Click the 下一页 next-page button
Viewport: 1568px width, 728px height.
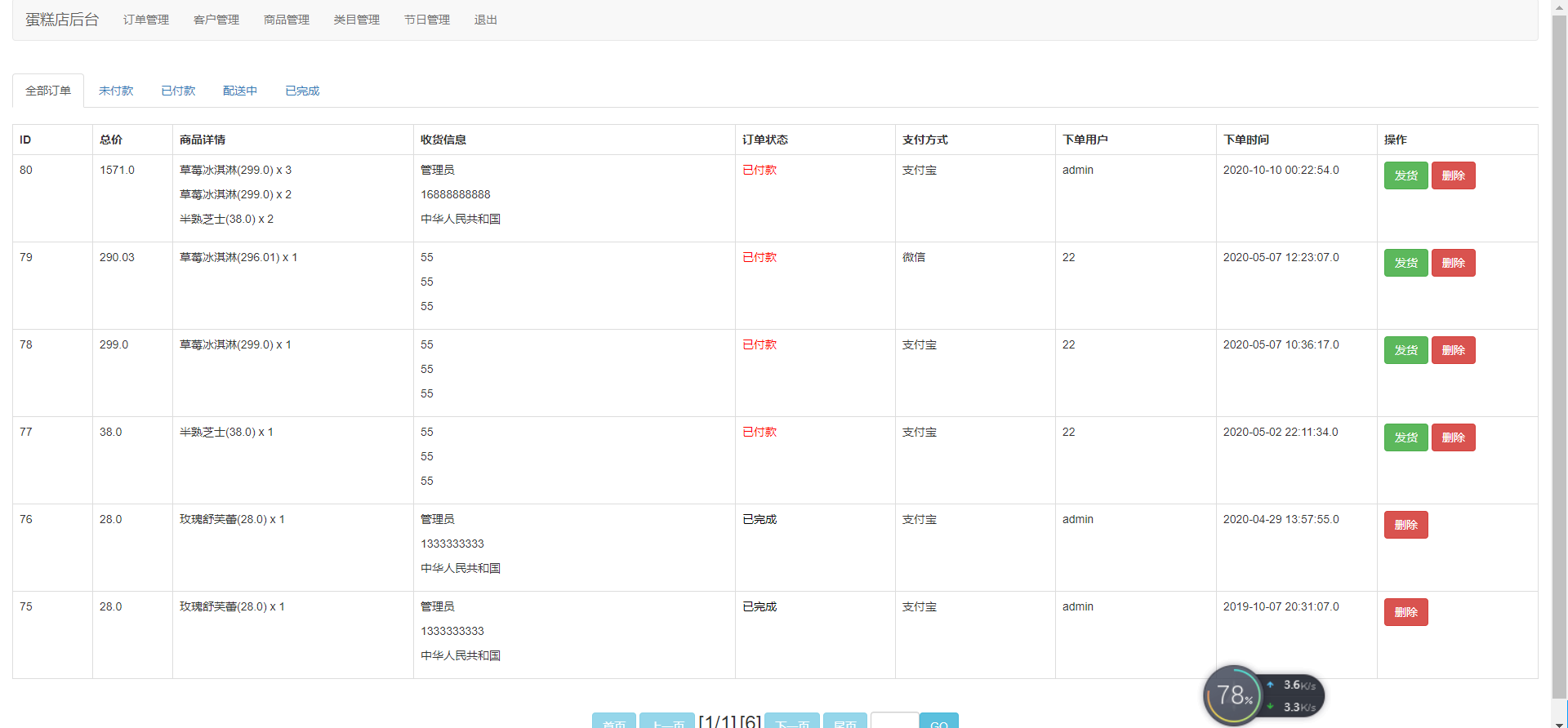pyautogui.click(x=792, y=721)
